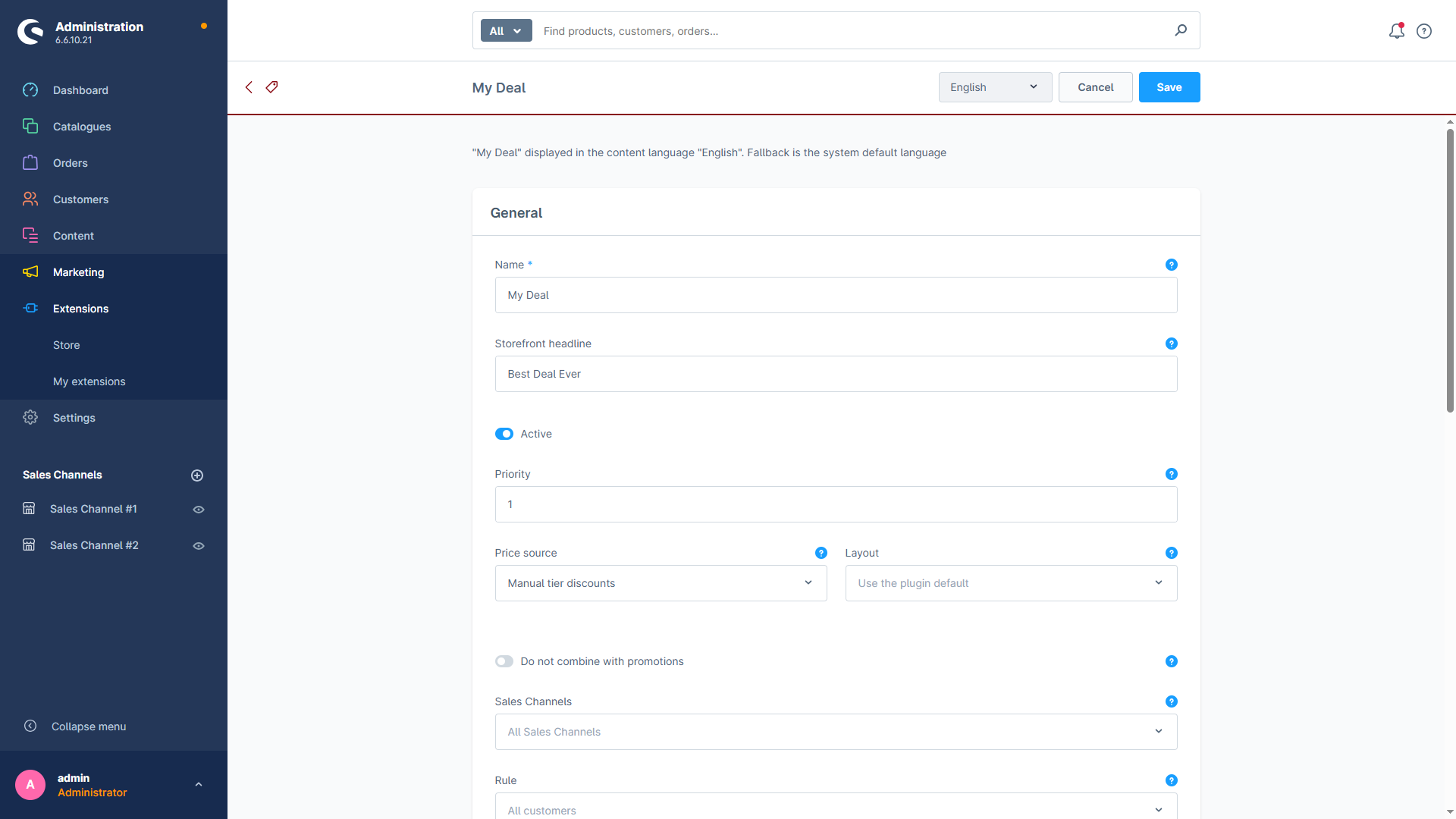Viewport: 1456px width, 819px height.
Task: Click the tag icon beside back arrow
Action: pyautogui.click(x=271, y=87)
